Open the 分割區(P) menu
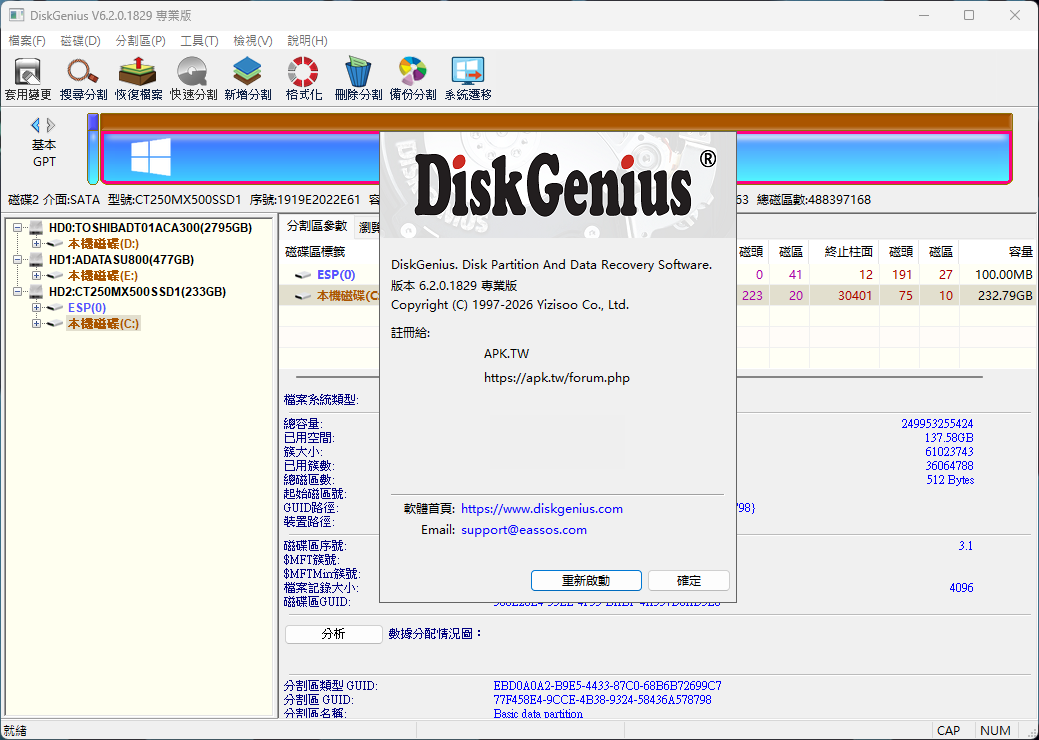Screen dimensions: 1039x740 tap(140, 41)
